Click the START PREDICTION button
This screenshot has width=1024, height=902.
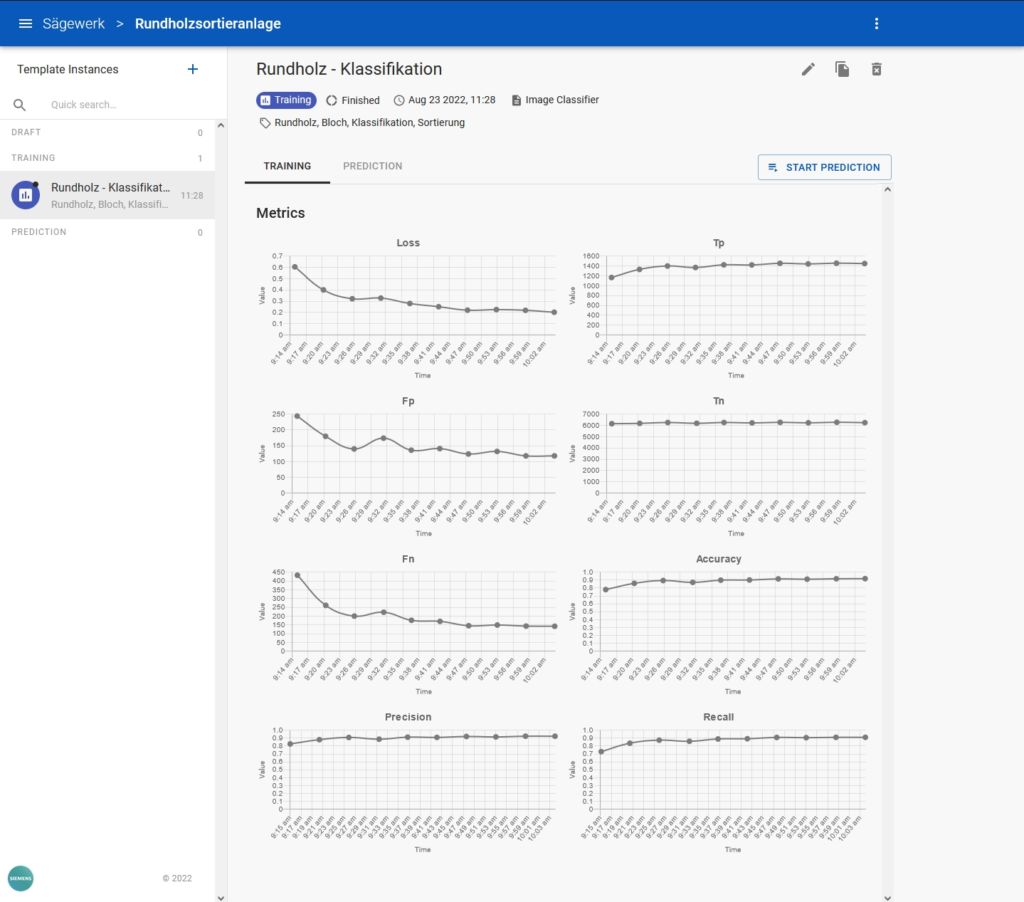(x=824, y=167)
